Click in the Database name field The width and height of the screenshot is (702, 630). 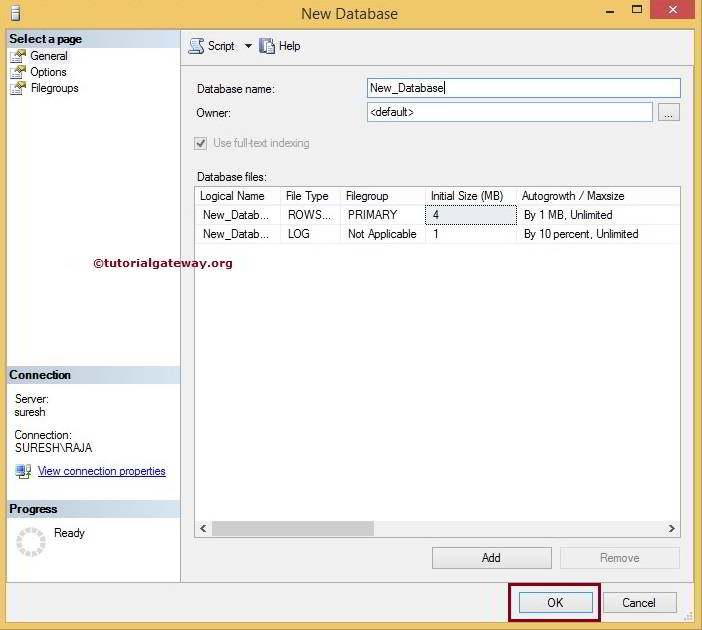(x=523, y=88)
